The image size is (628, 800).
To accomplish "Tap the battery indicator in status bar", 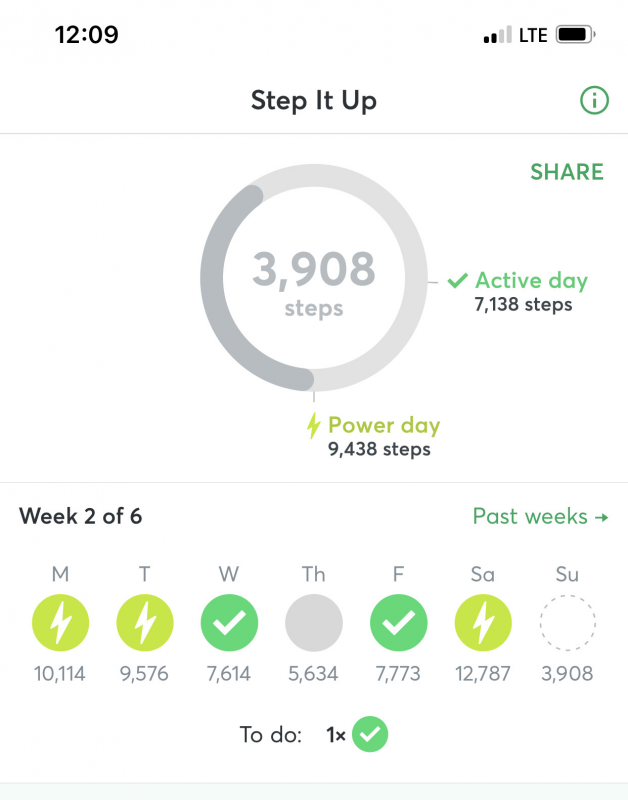I will point(575,35).
